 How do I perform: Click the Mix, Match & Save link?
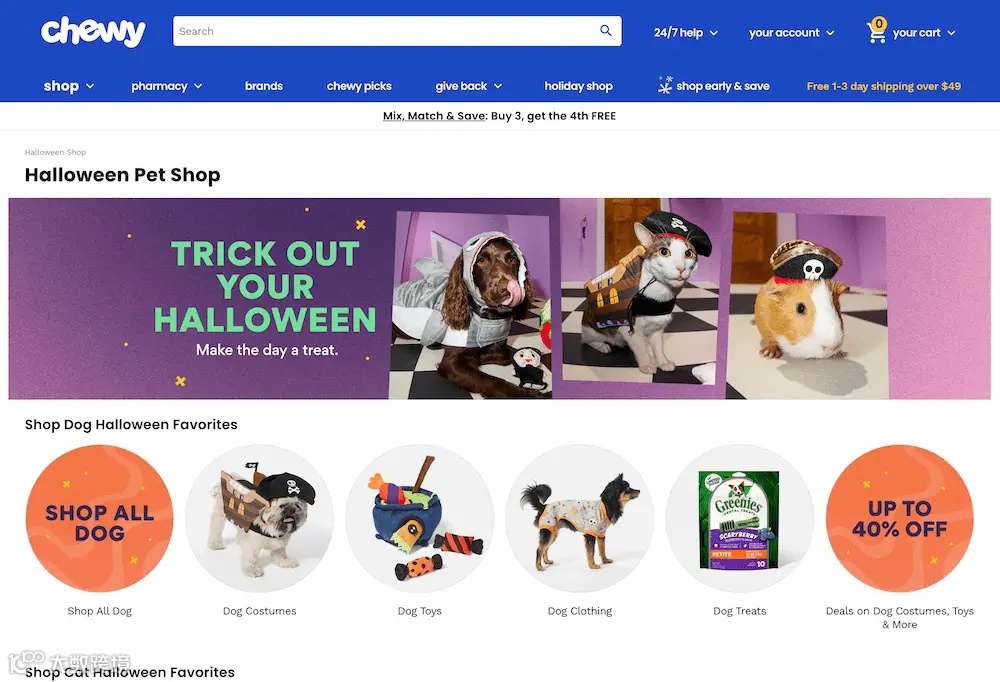tap(435, 116)
